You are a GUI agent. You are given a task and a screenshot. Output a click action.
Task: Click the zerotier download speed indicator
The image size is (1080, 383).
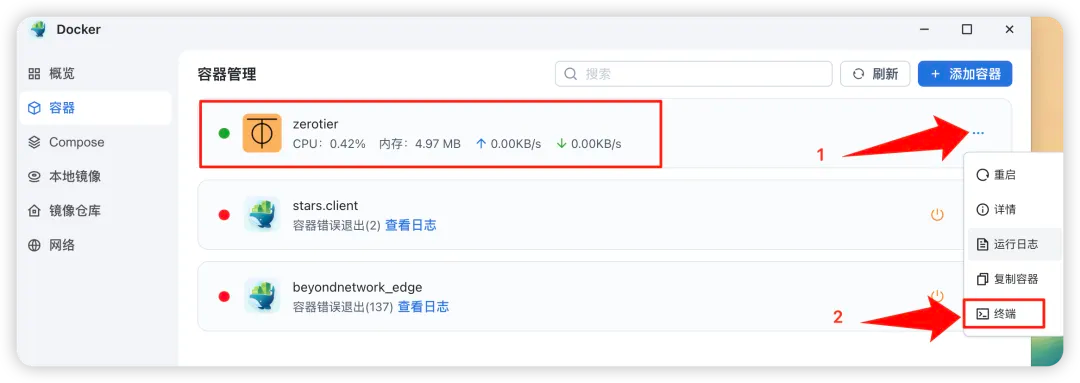589,144
